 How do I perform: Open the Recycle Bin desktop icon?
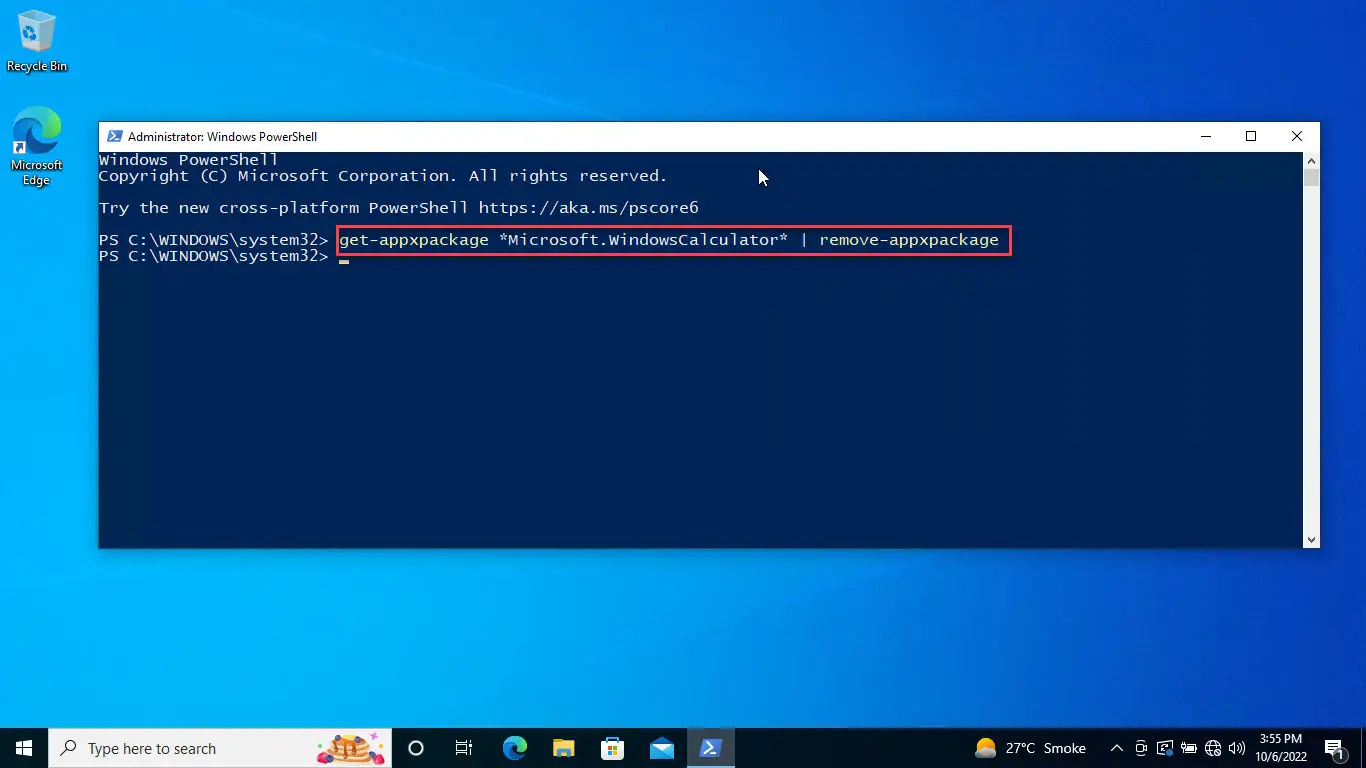tap(37, 42)
